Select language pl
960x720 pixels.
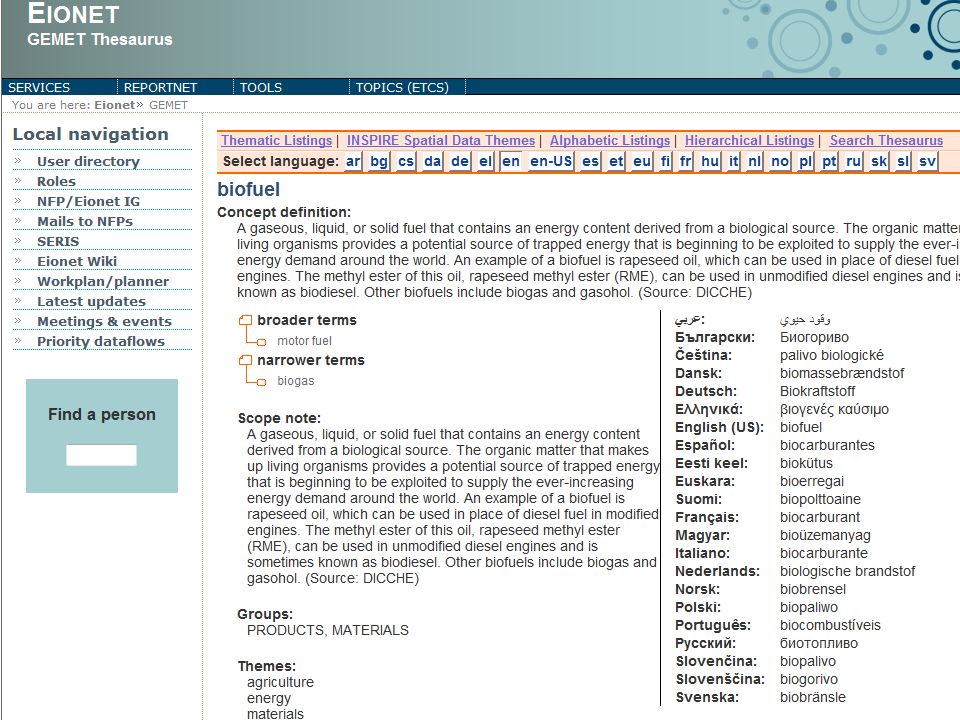(x=806, y=162)
